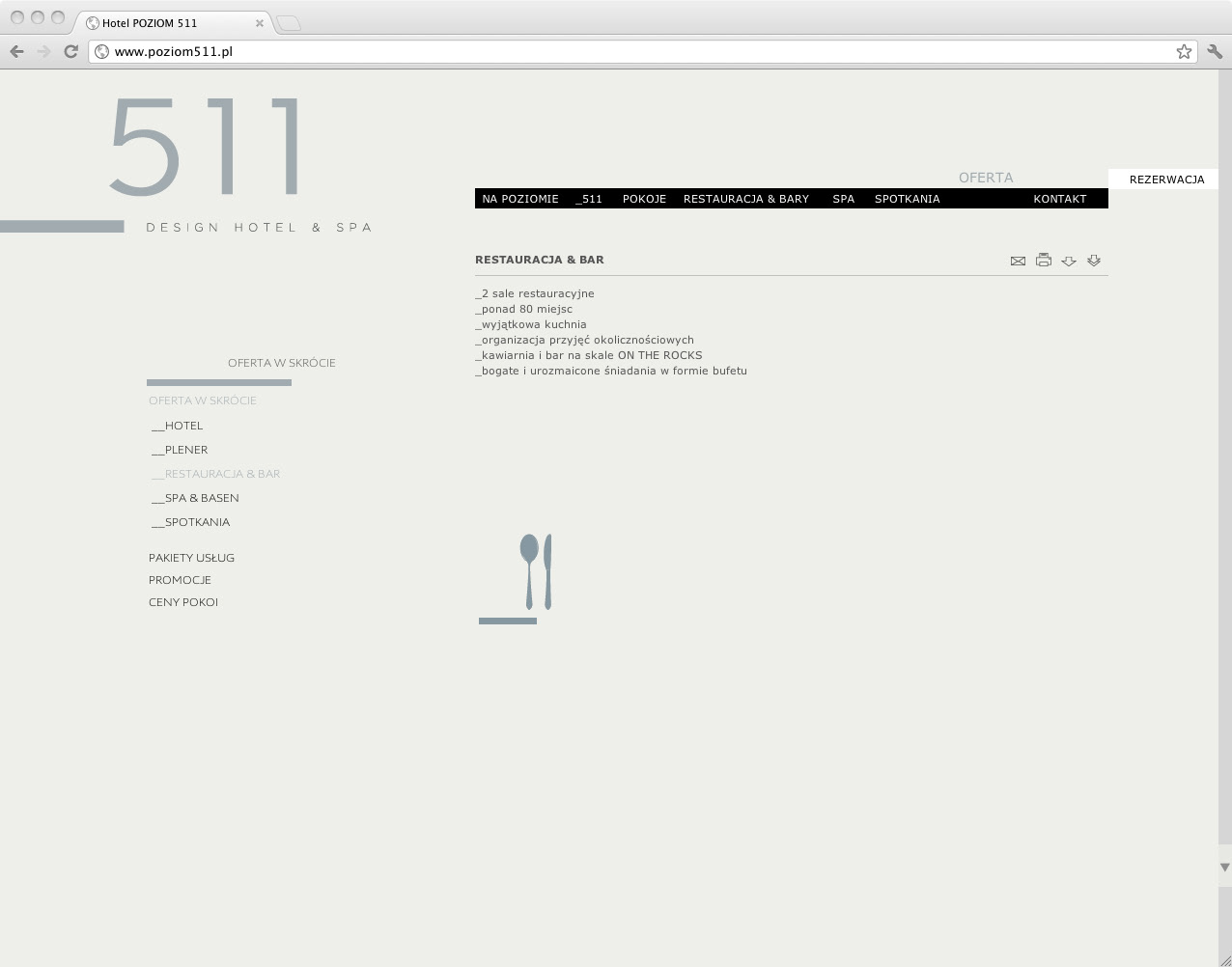Open the RESTAURACJA & BARY menu item
Screen dimensions: 1232x967
[745, 199]
